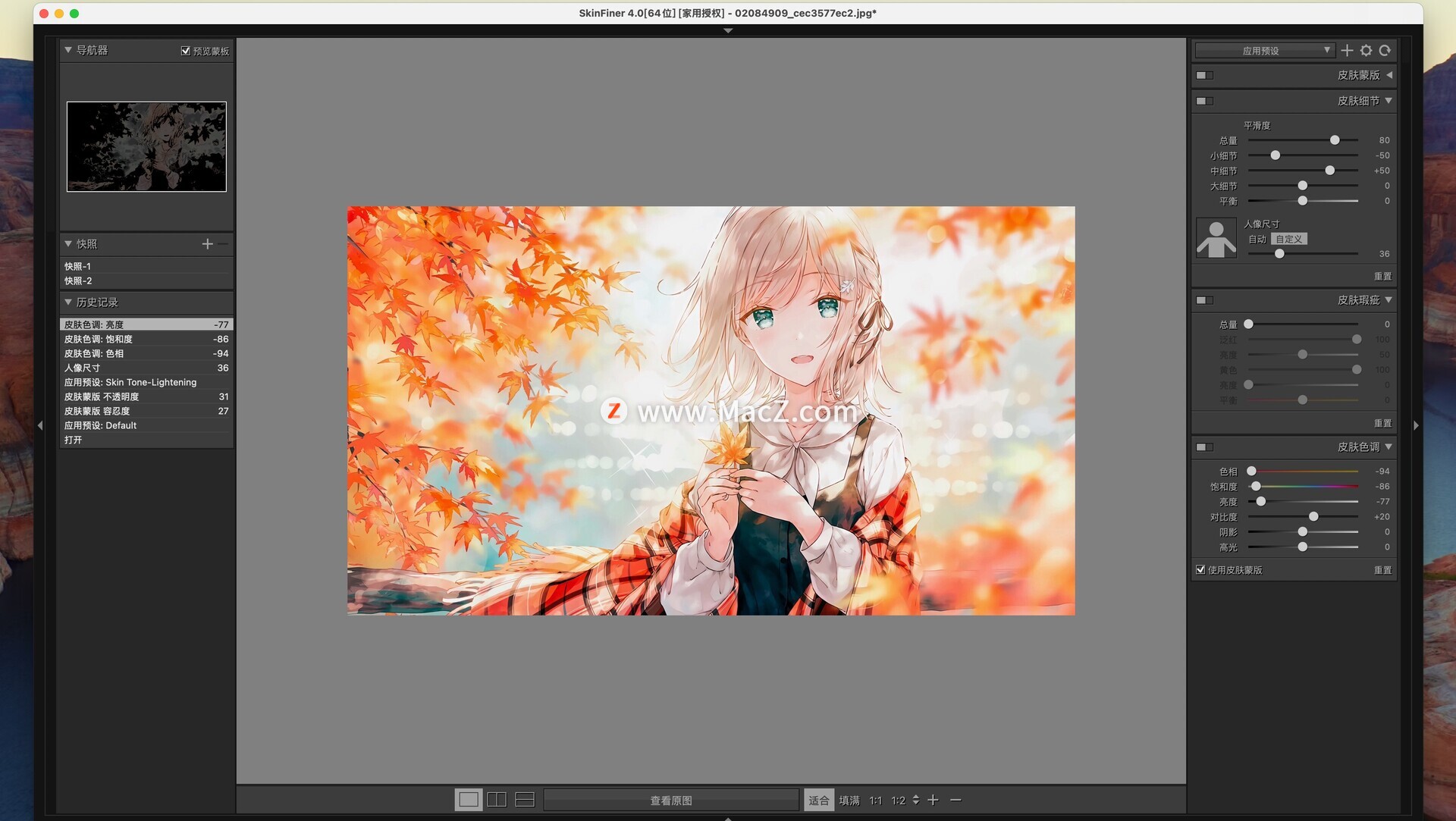Image resolution: width=1456 pixels, height=821 pixels.
Task: Zoom in with the plus icon
Action: [934, 800]
